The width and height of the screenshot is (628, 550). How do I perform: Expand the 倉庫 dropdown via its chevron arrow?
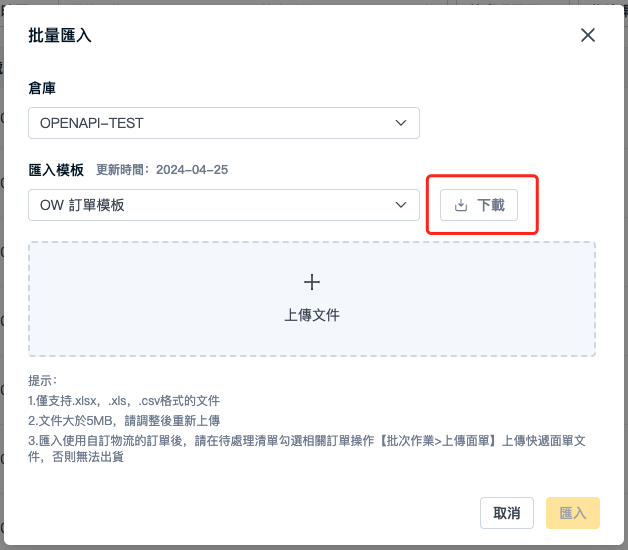[401, 123]
